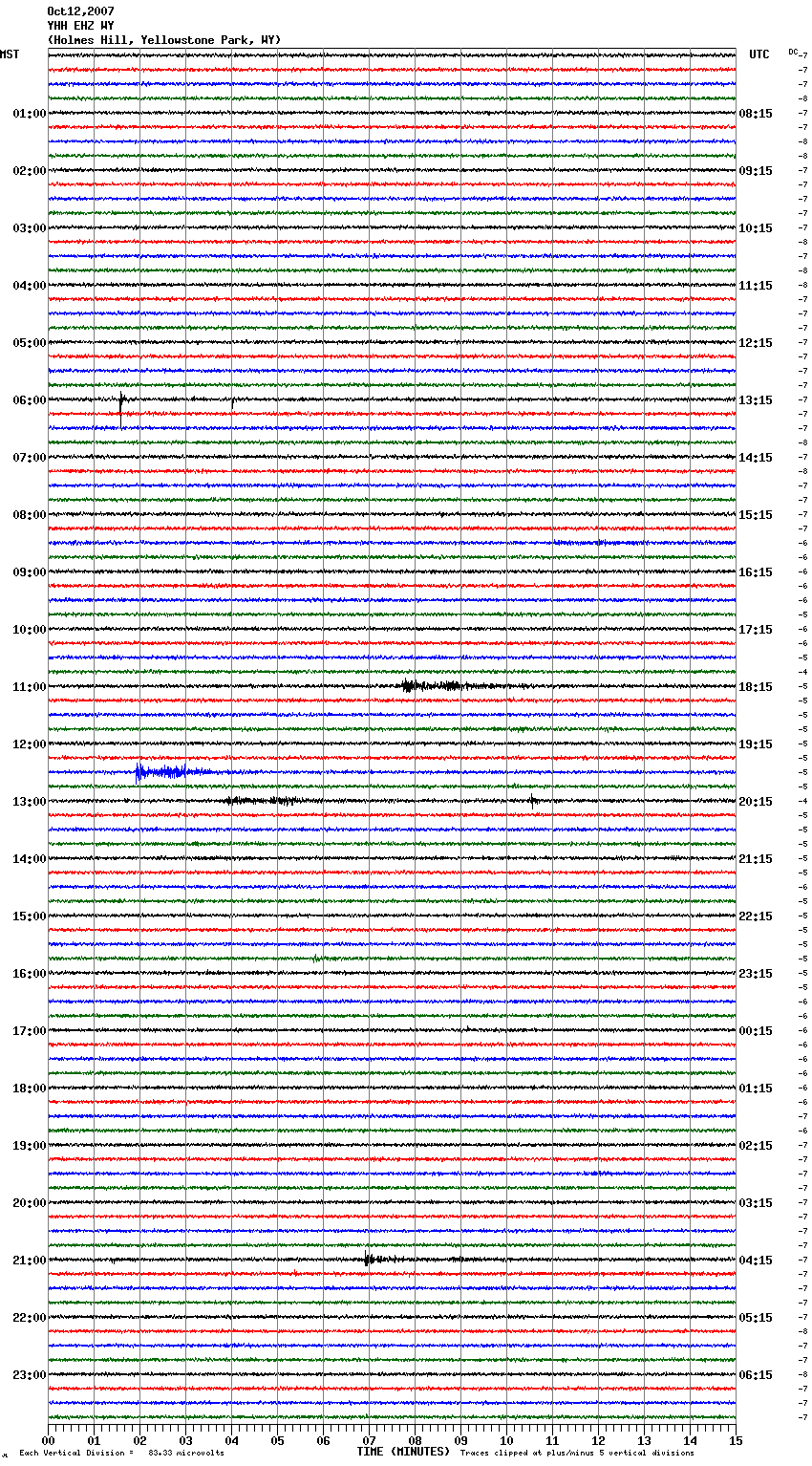Screen dimensions: 812x1466
Task: Click the 03 minute axis tick label
Action: 185,1440
